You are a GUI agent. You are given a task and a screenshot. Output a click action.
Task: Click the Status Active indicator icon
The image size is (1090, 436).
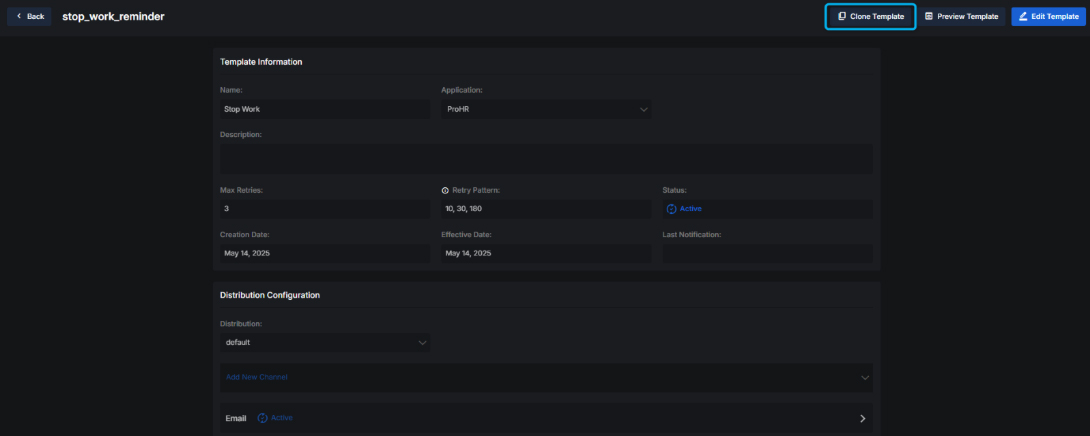coord(672,209)
